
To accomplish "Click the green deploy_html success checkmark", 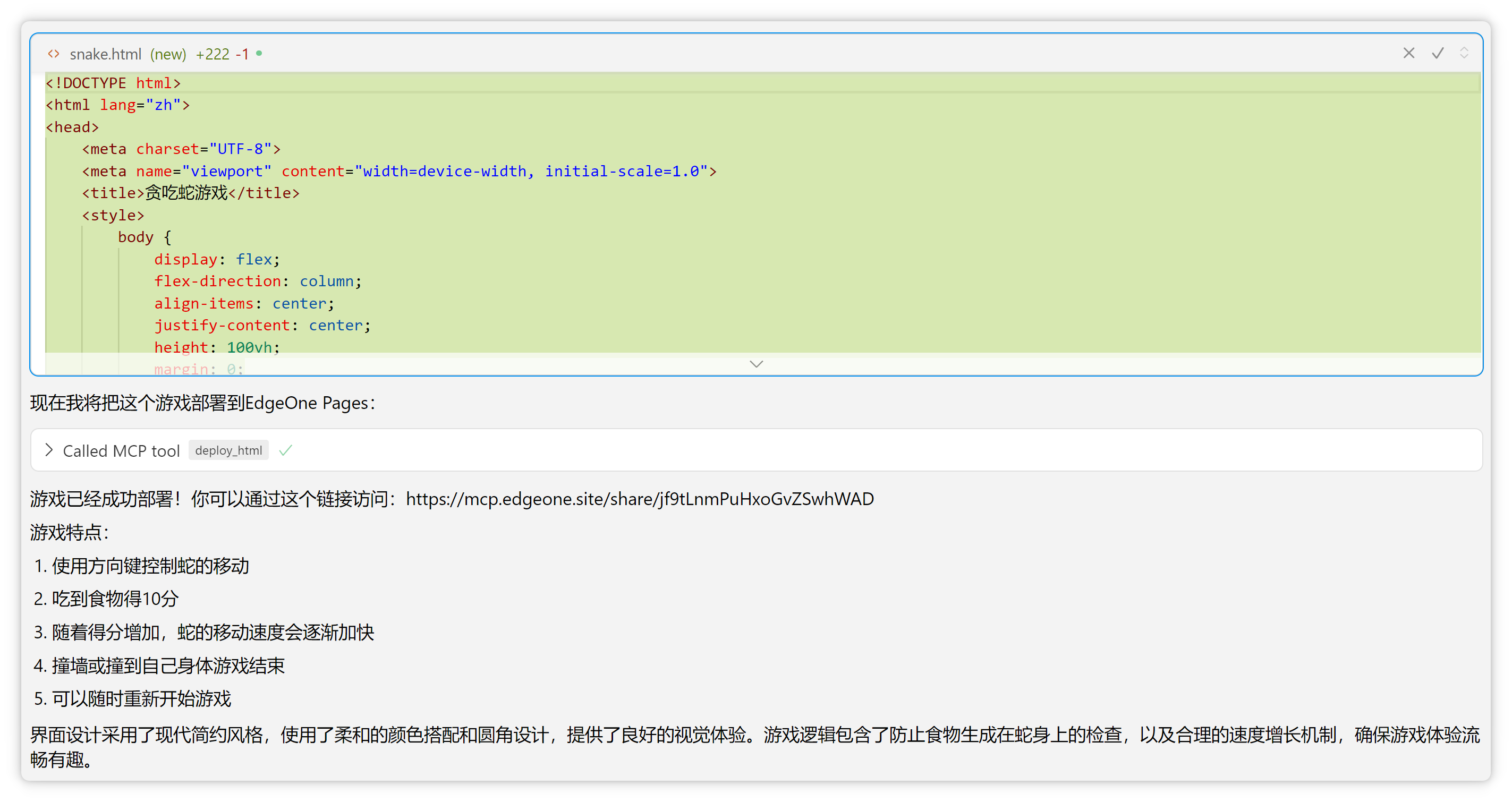I will coord(285,450).
